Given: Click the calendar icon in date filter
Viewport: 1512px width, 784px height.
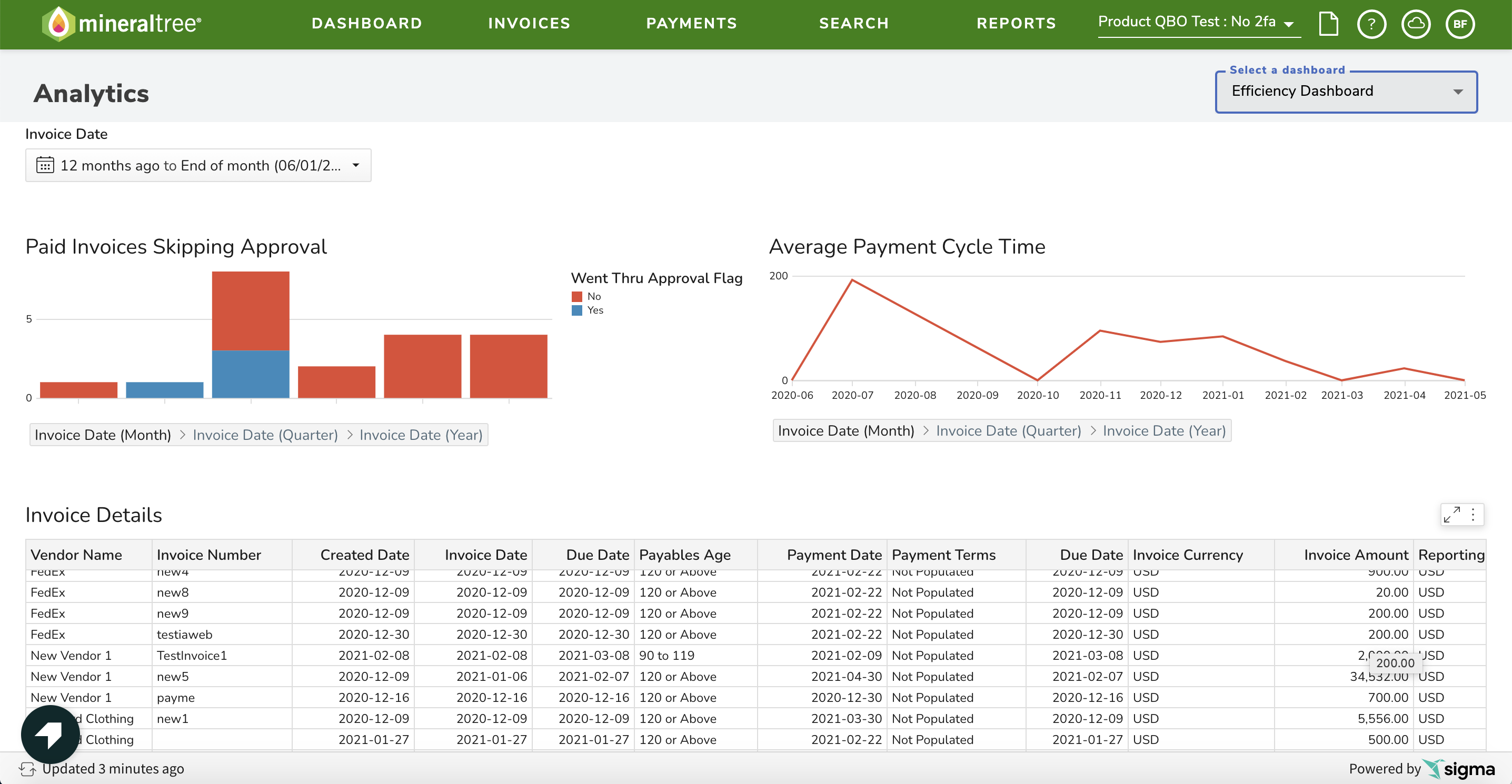Looking at the screenshot, I should (45, 165).
